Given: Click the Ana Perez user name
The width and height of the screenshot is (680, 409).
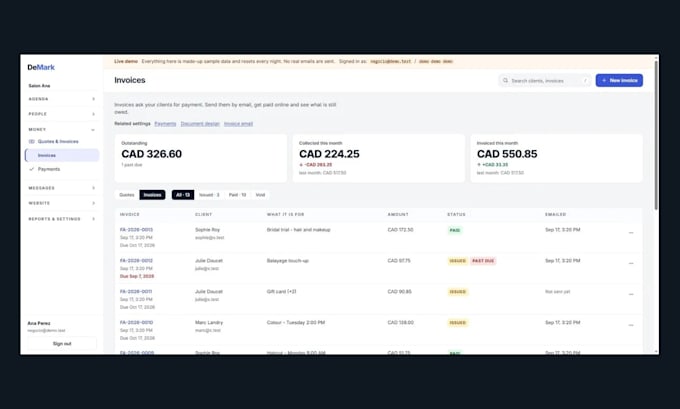Looking at the screenshot, I should point(39,323).
